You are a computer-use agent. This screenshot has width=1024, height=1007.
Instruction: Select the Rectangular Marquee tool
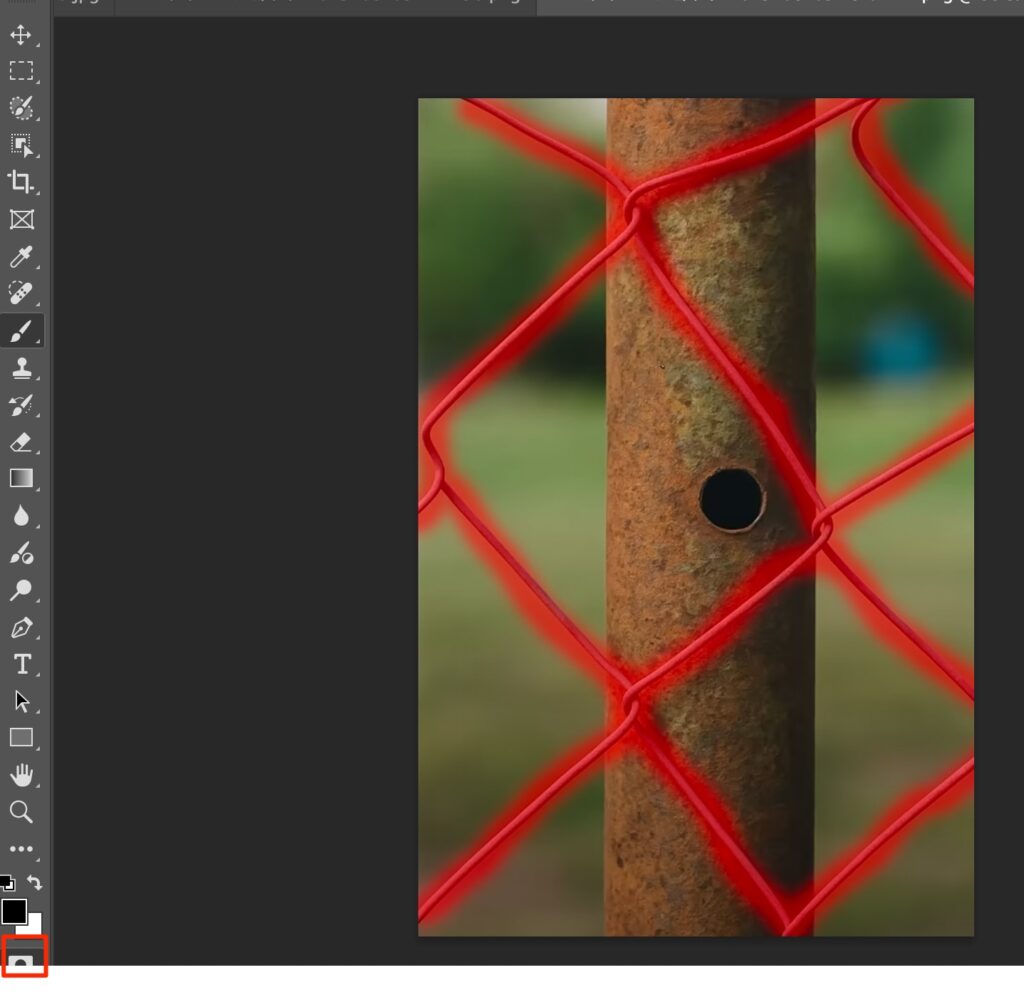click(20, 71)
